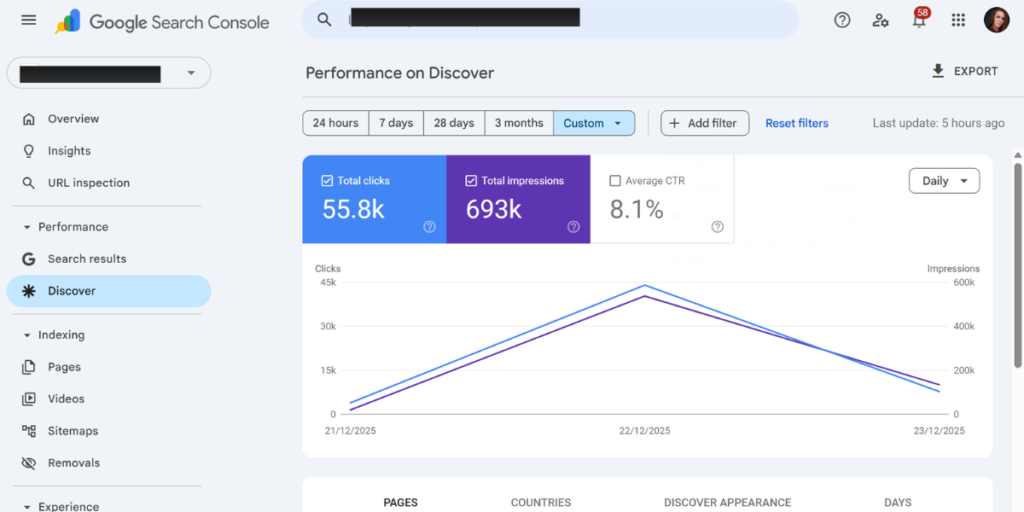This screenshot has height=512, width=1024.
Task: View notifications bell with 58 badge
Action: point(920,20)
